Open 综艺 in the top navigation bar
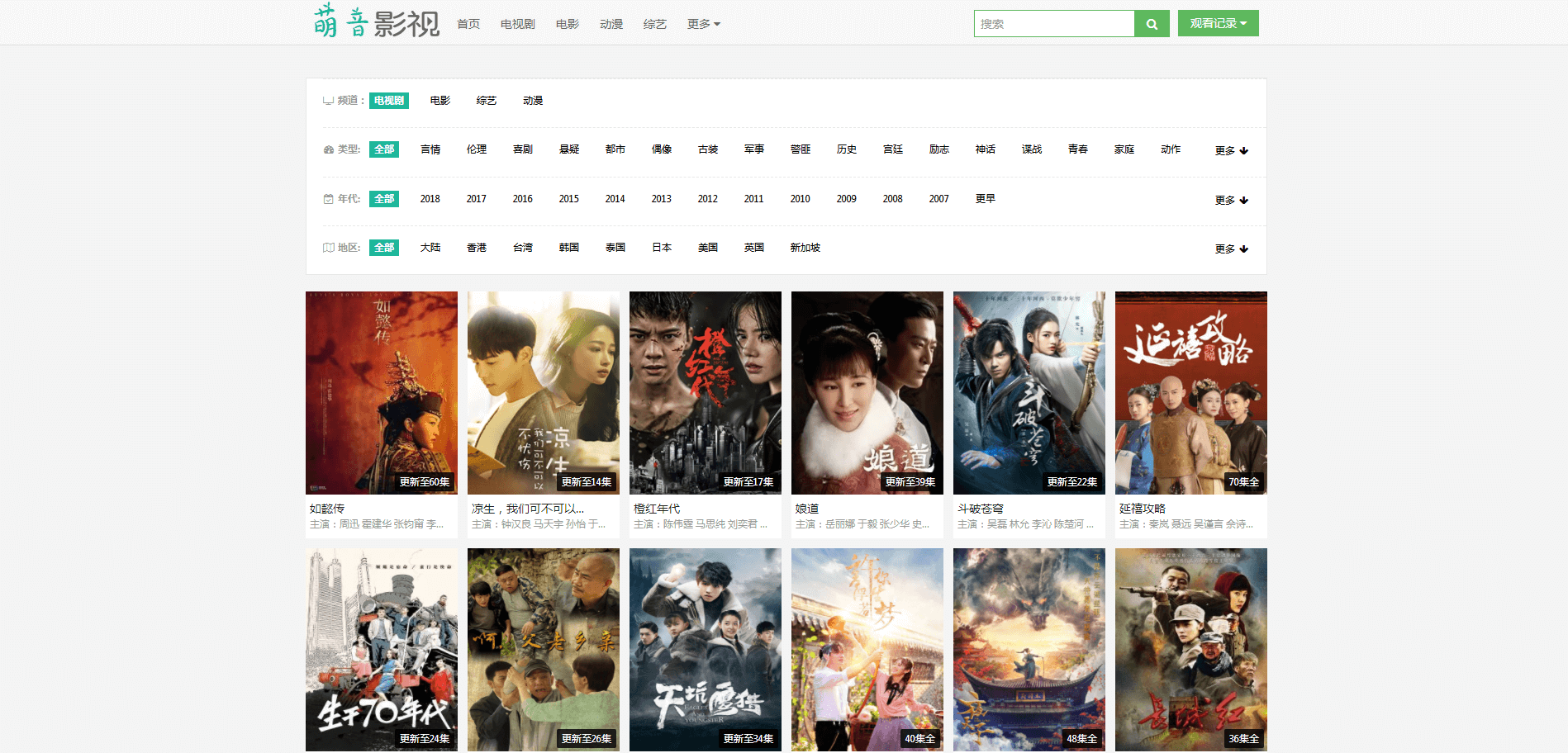 click(655, 24)
